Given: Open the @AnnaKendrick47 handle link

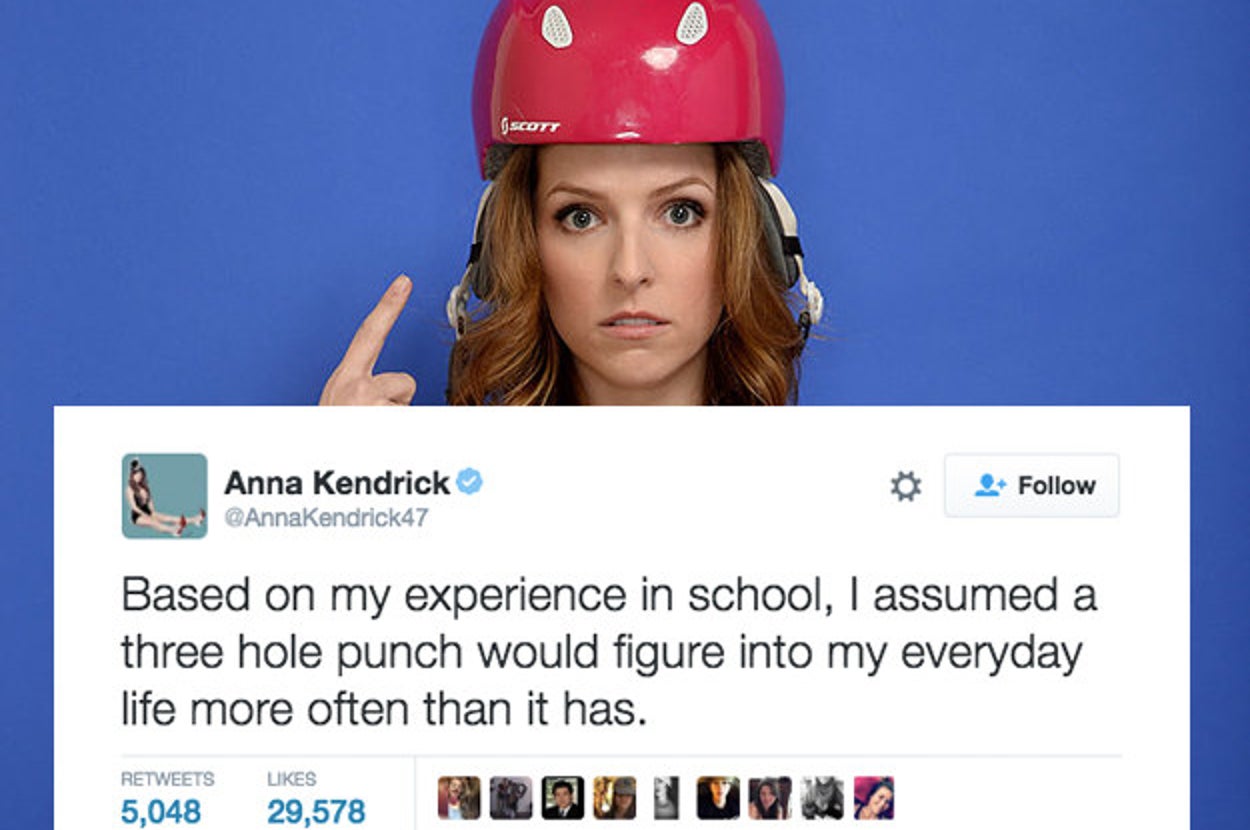Looking at the screenshot, I should (x=326, y=519).
